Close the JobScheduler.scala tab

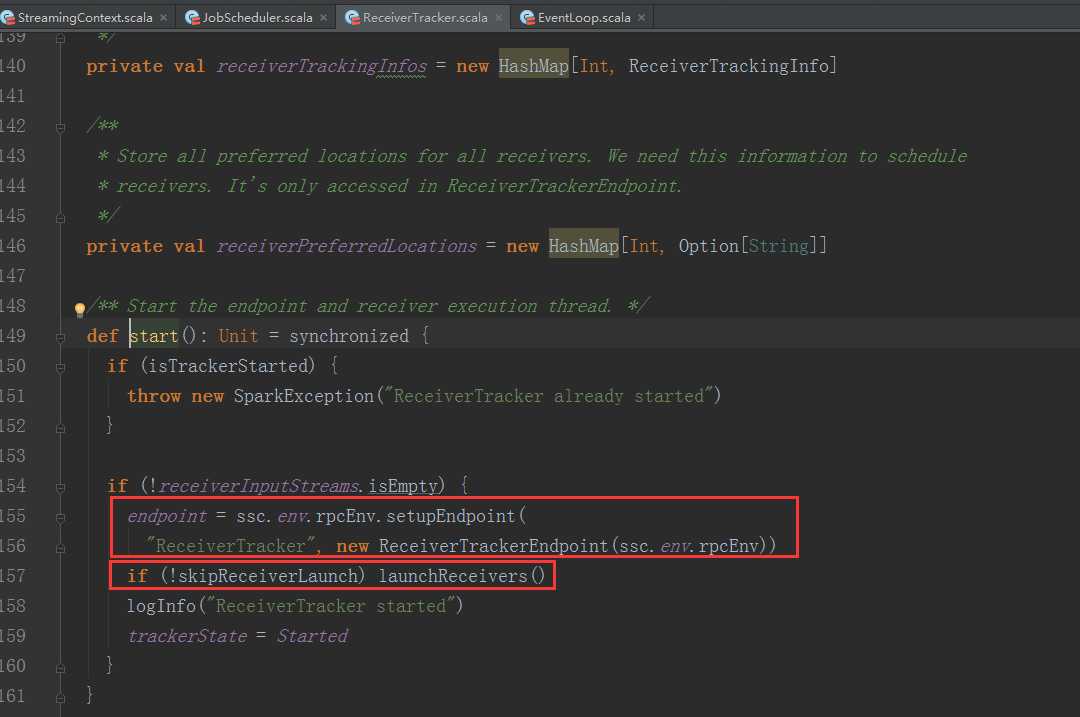(323, 18)
